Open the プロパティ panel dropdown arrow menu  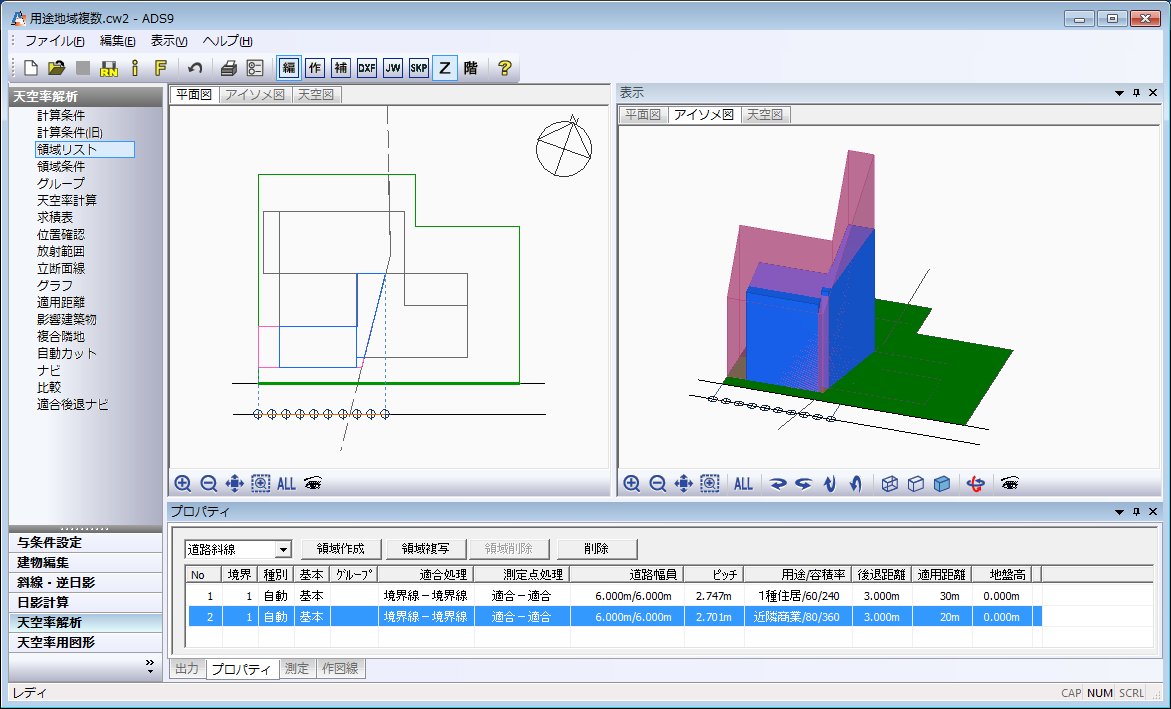(x=1119, y=512)
